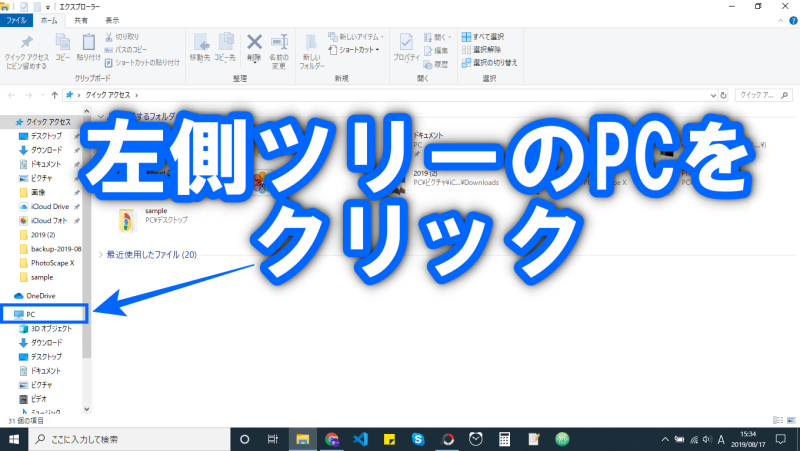Screen dimensions: 800x451
Task: Open the Calculator app on the taskbar
Action: (x=505, y=439)
